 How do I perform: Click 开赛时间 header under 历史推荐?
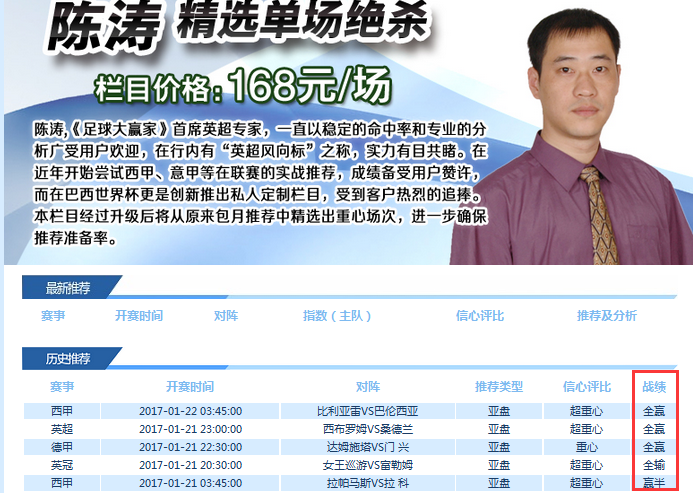(x=190, y=387)
